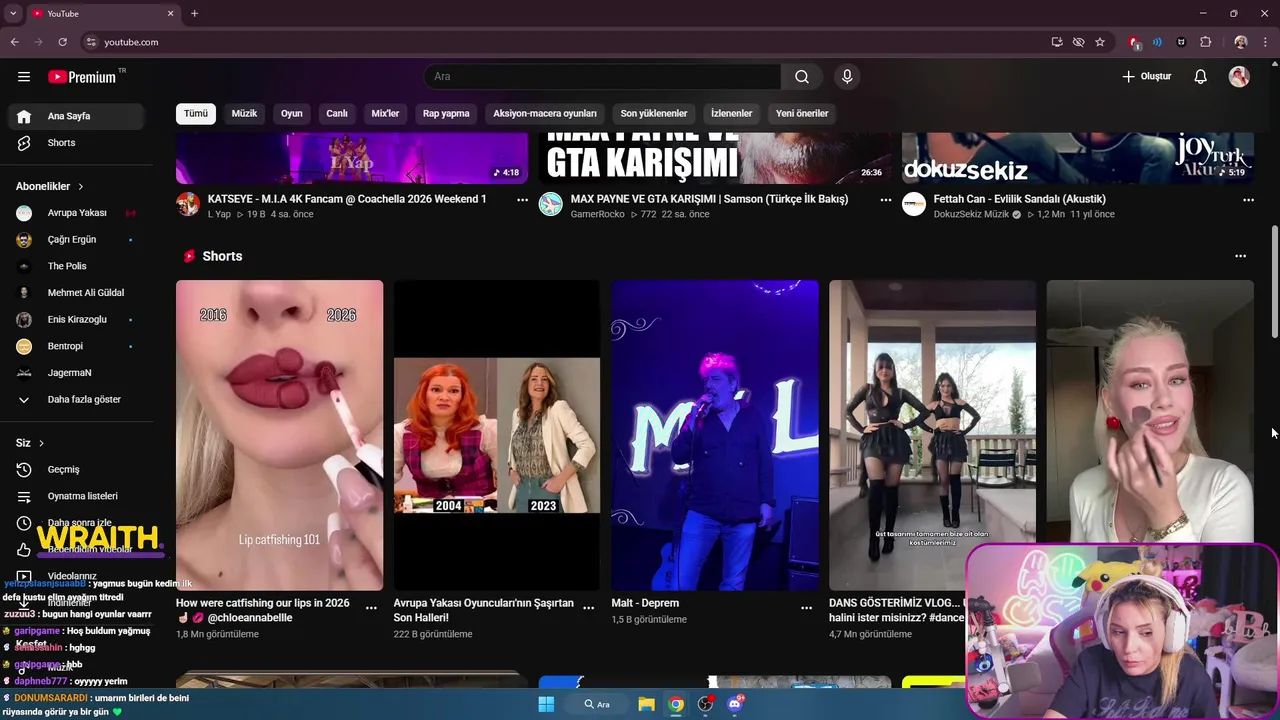Play the dance show vlog short
This screenshot has height=720, width=1280.
click(x=932, y=435)
